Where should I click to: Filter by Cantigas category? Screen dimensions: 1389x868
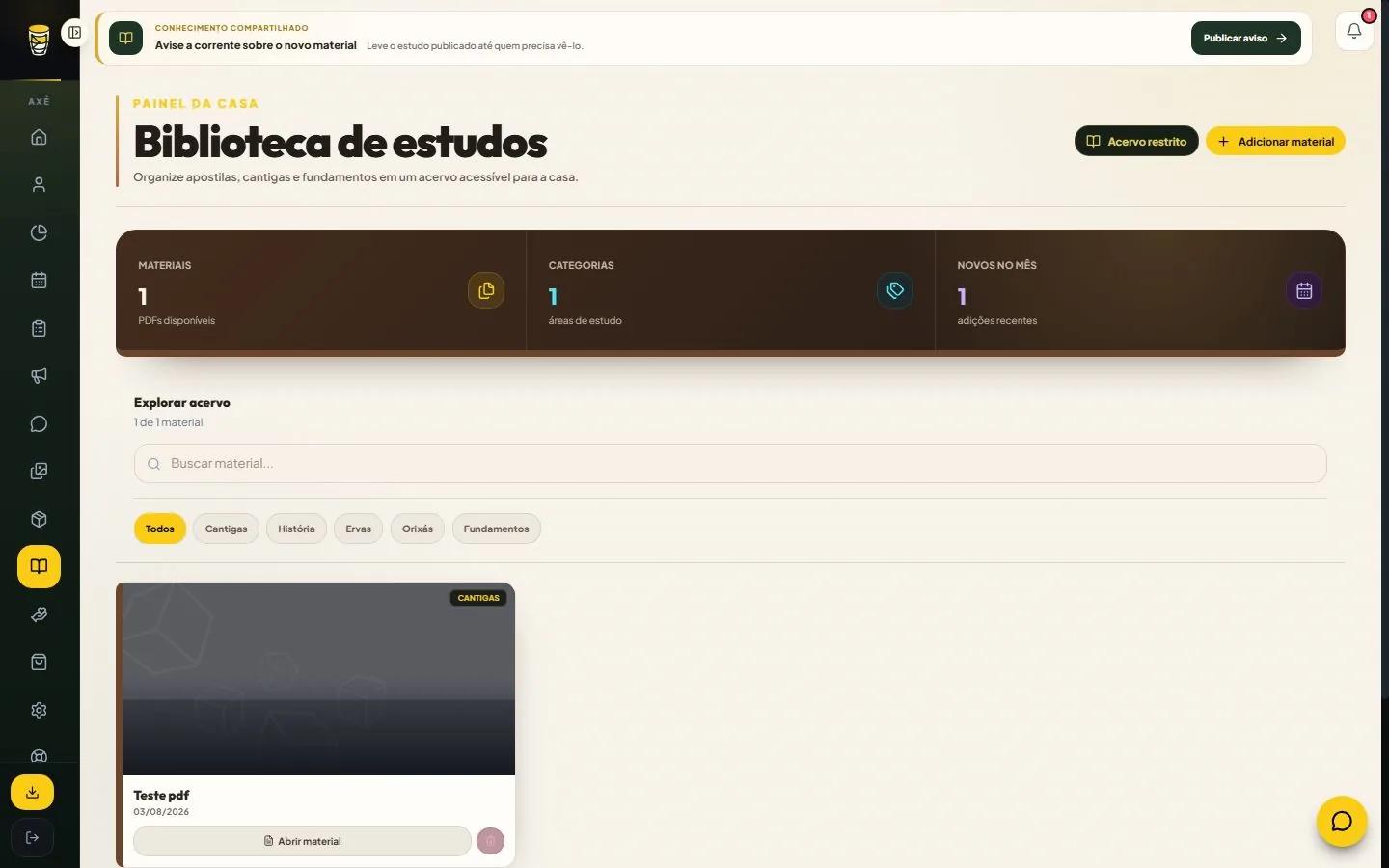(226, 529)
